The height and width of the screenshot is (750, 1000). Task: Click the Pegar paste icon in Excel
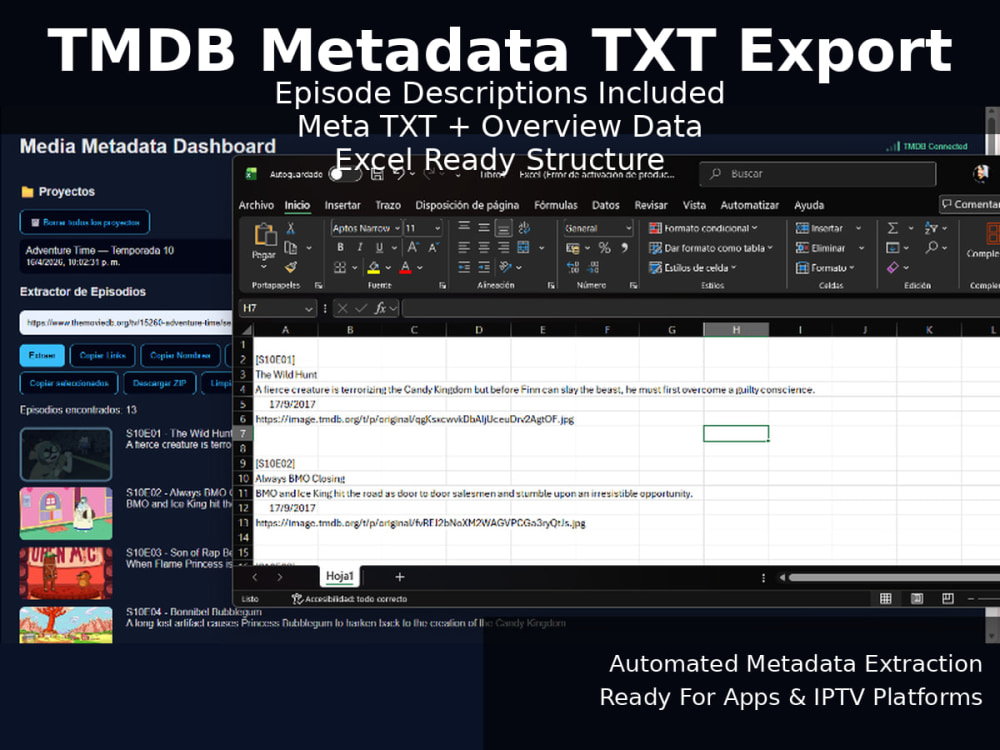click(264, 235)
